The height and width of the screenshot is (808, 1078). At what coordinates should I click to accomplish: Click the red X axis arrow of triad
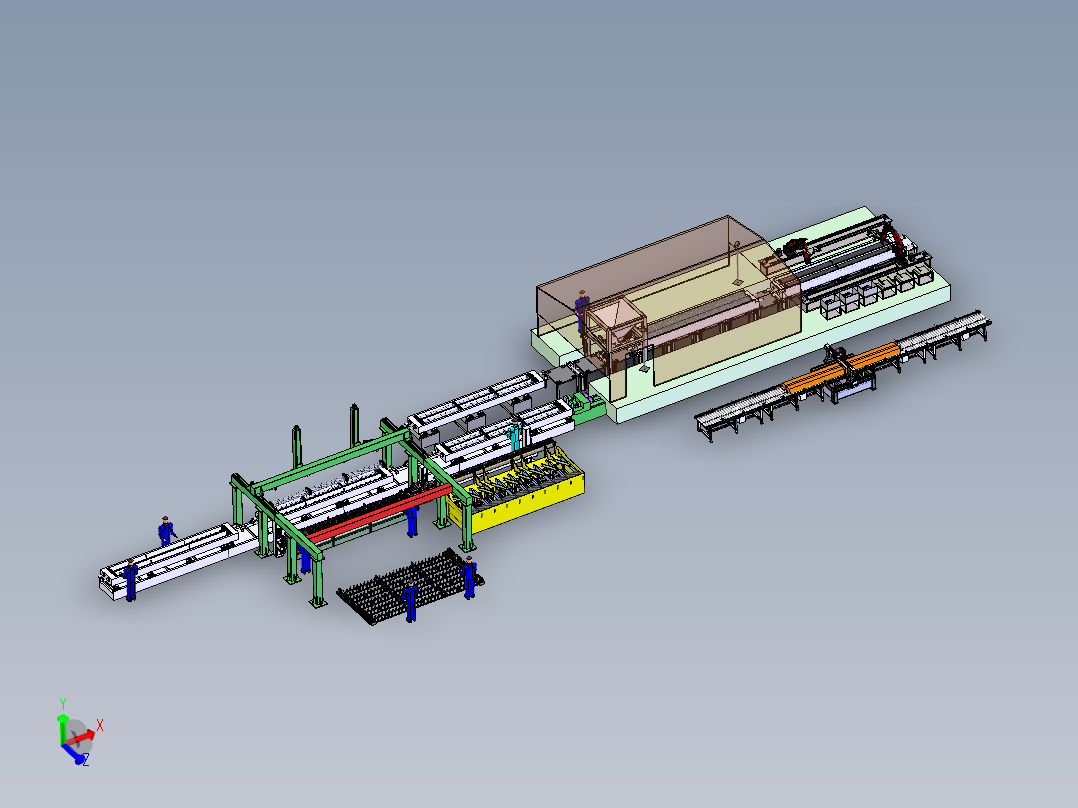point(82,738)
